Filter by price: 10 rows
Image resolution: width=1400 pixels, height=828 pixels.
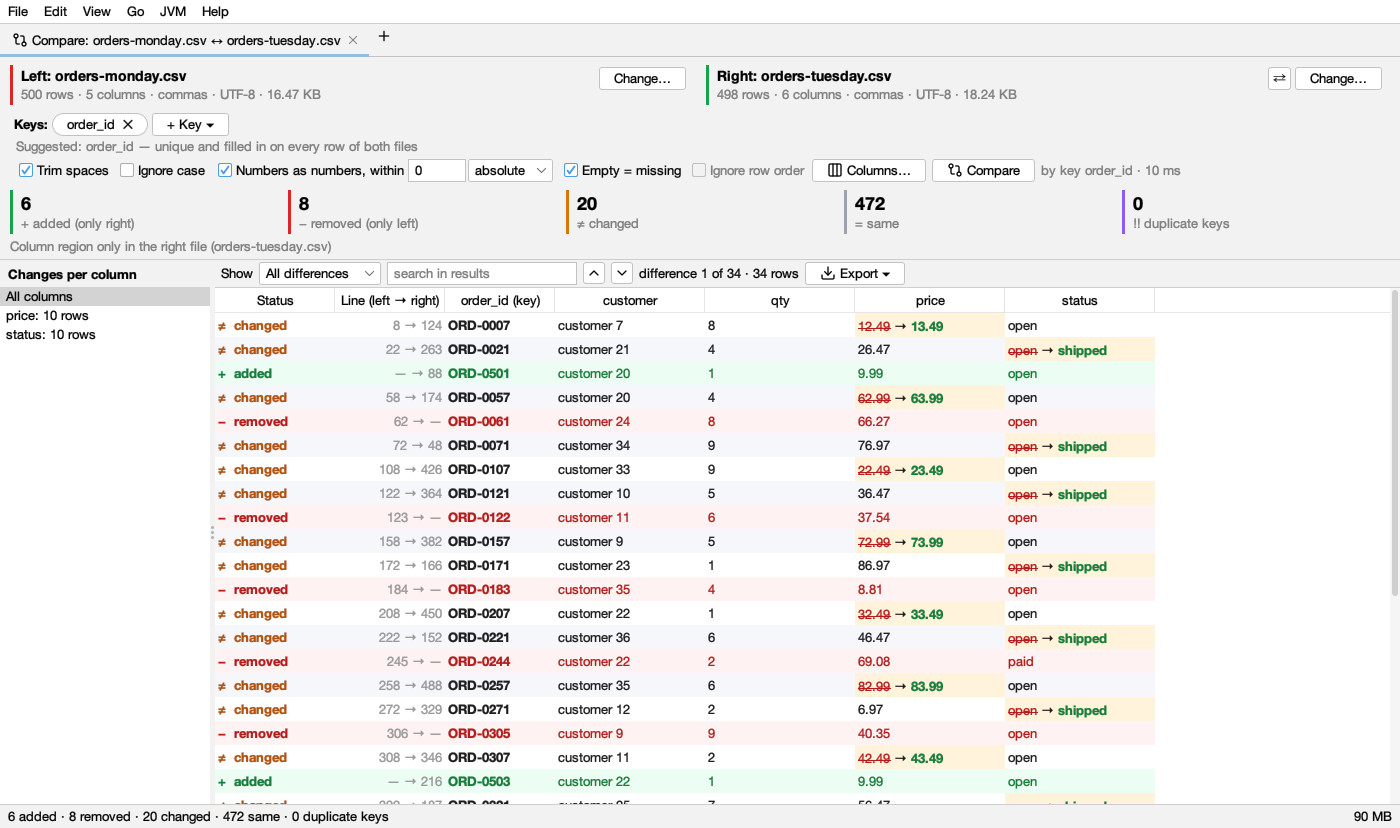click(105, 315)
